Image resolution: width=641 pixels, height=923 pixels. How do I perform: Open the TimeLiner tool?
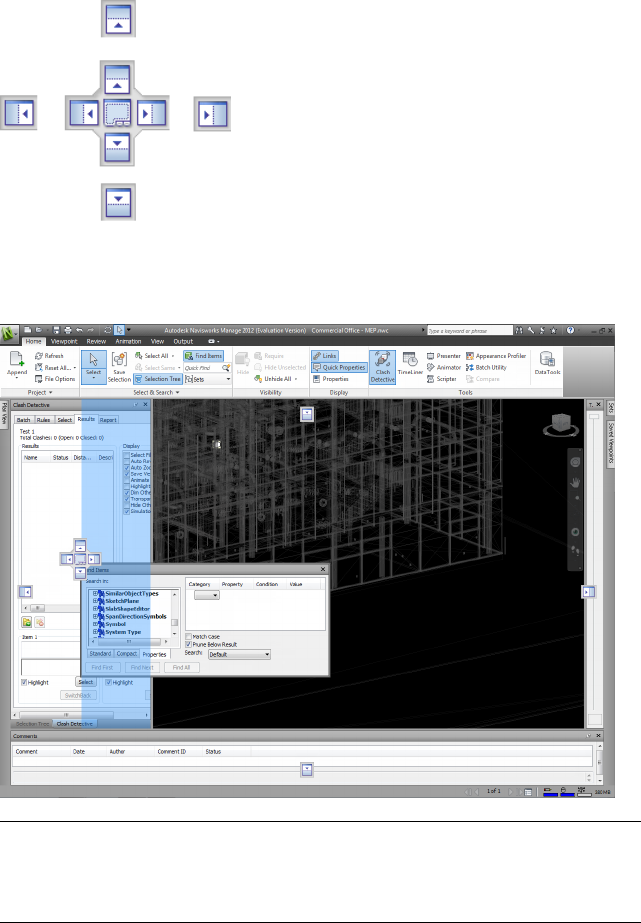click(x=410, y=364)
